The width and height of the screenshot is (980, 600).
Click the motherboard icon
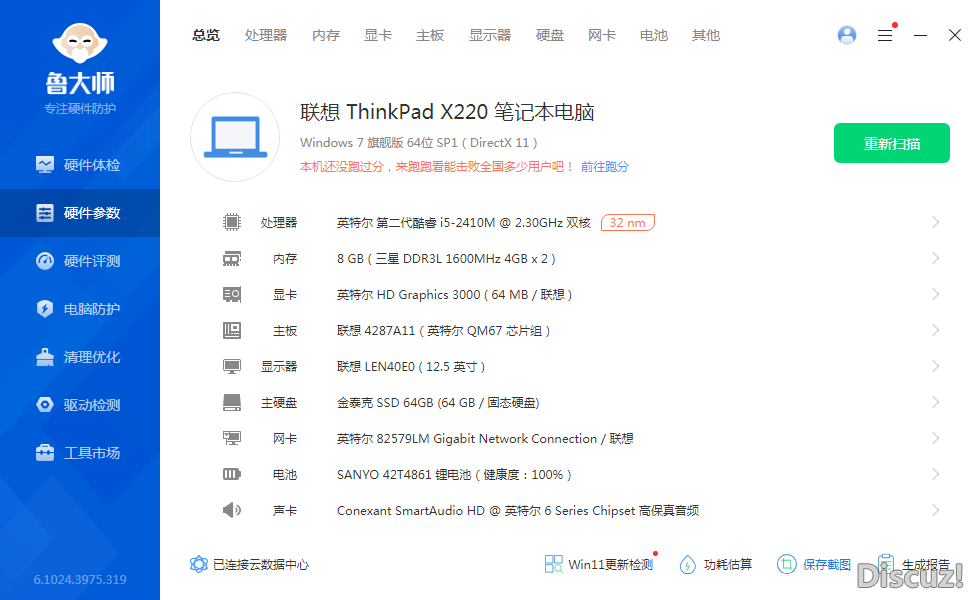[232, 330]
